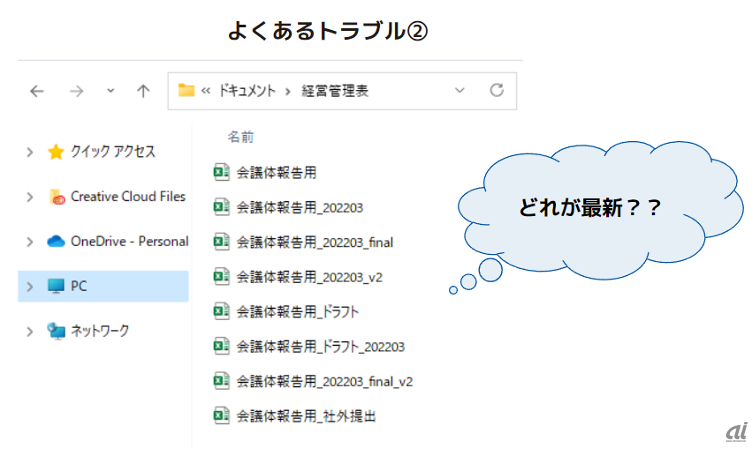Select the file 会議体報告用_ドラフト_202203
The height and width of the screenshot is (450, 755).
point(321,346)
